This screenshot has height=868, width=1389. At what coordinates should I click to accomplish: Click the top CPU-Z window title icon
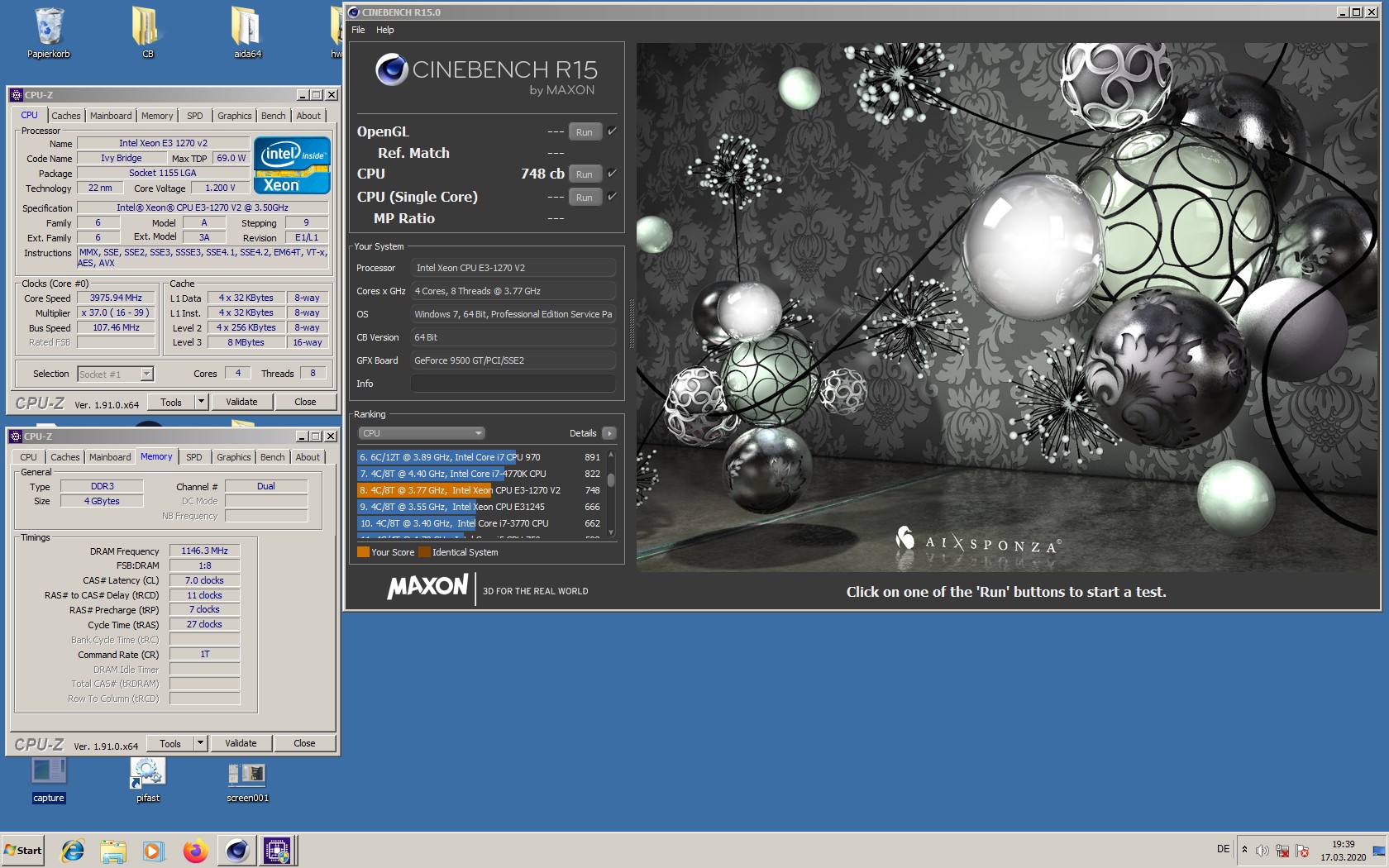point(16,95)
